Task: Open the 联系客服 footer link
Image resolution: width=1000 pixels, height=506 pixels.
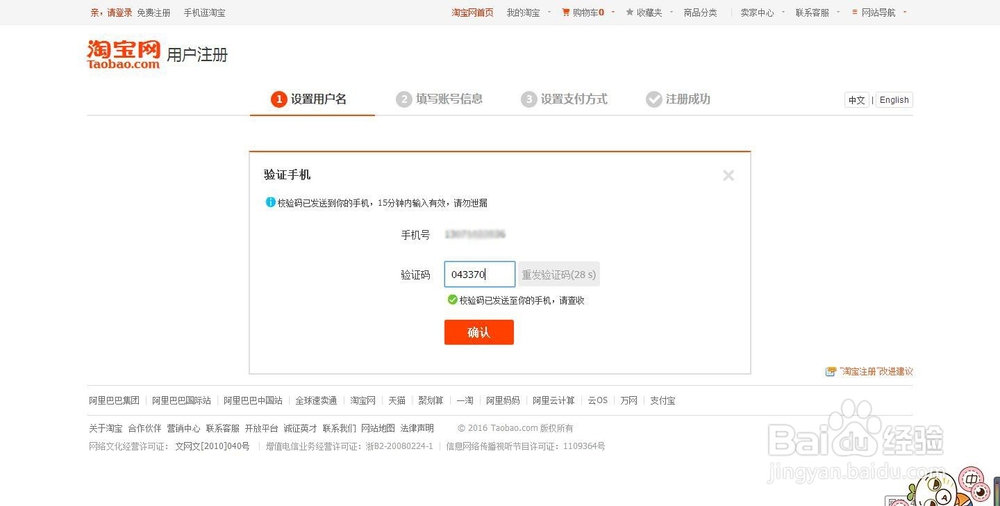Action: (x=223, y=428)
